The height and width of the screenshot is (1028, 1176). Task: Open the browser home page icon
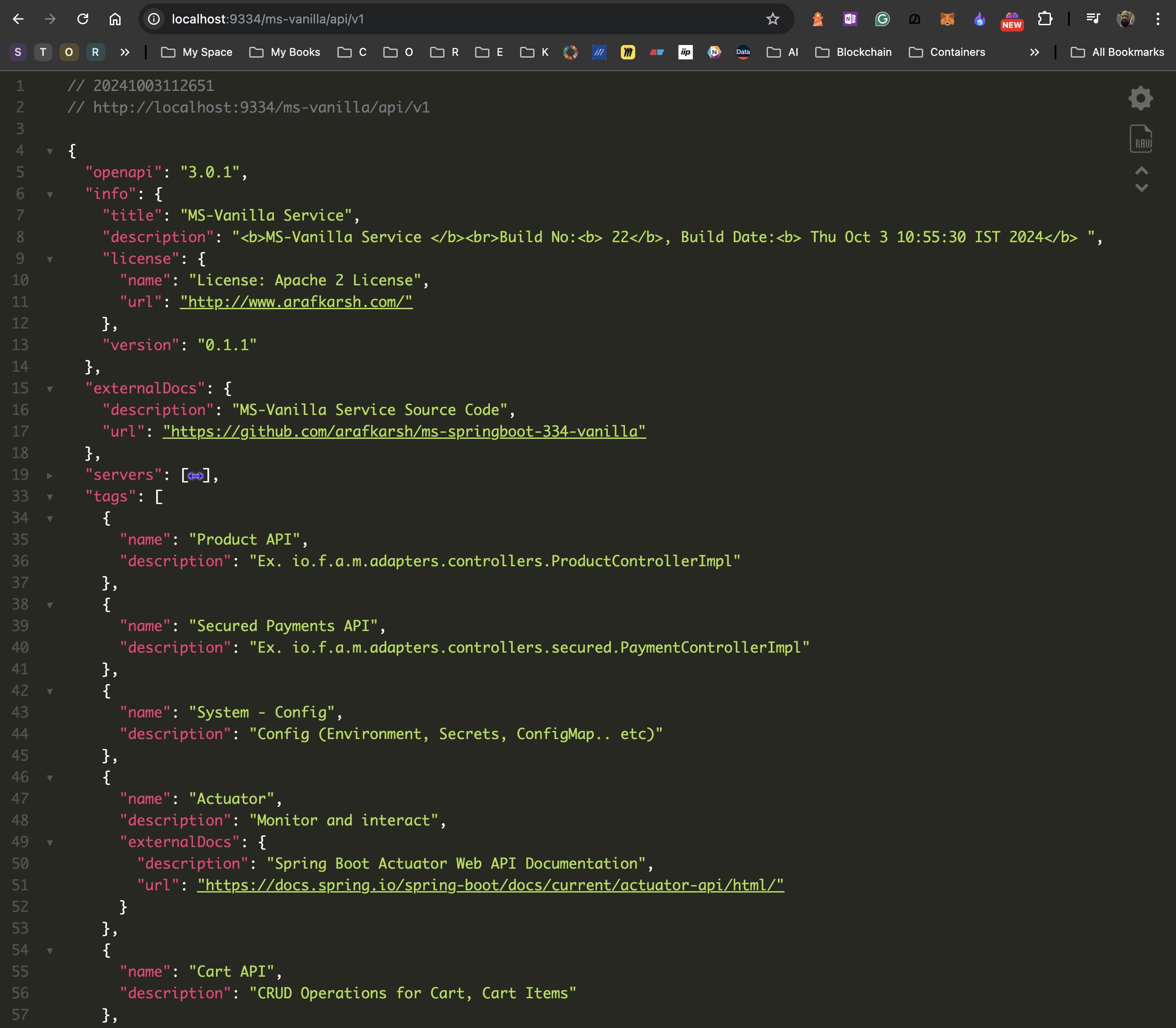coord(116,19)
